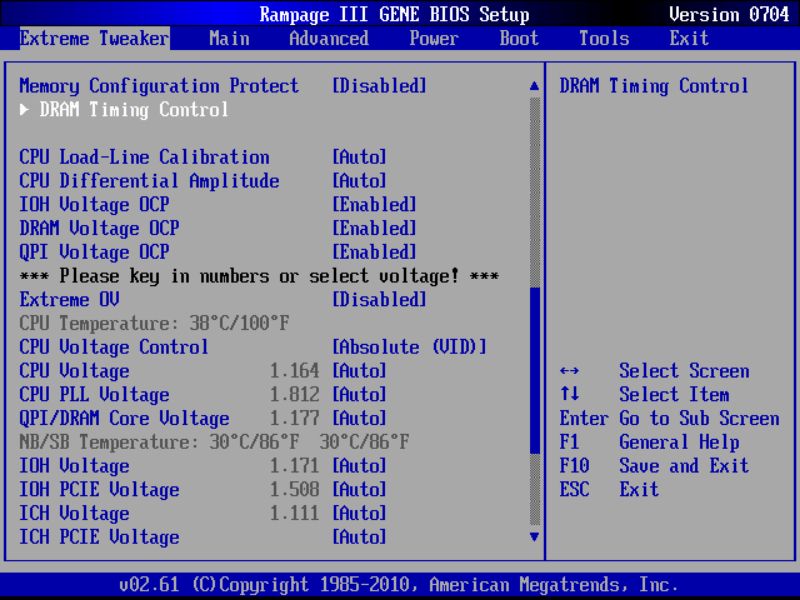Viewport: 800px width, 600px height.
Task: Click the CPU PLL Voltage reading 1.812
Action: [x=294, y=394]
